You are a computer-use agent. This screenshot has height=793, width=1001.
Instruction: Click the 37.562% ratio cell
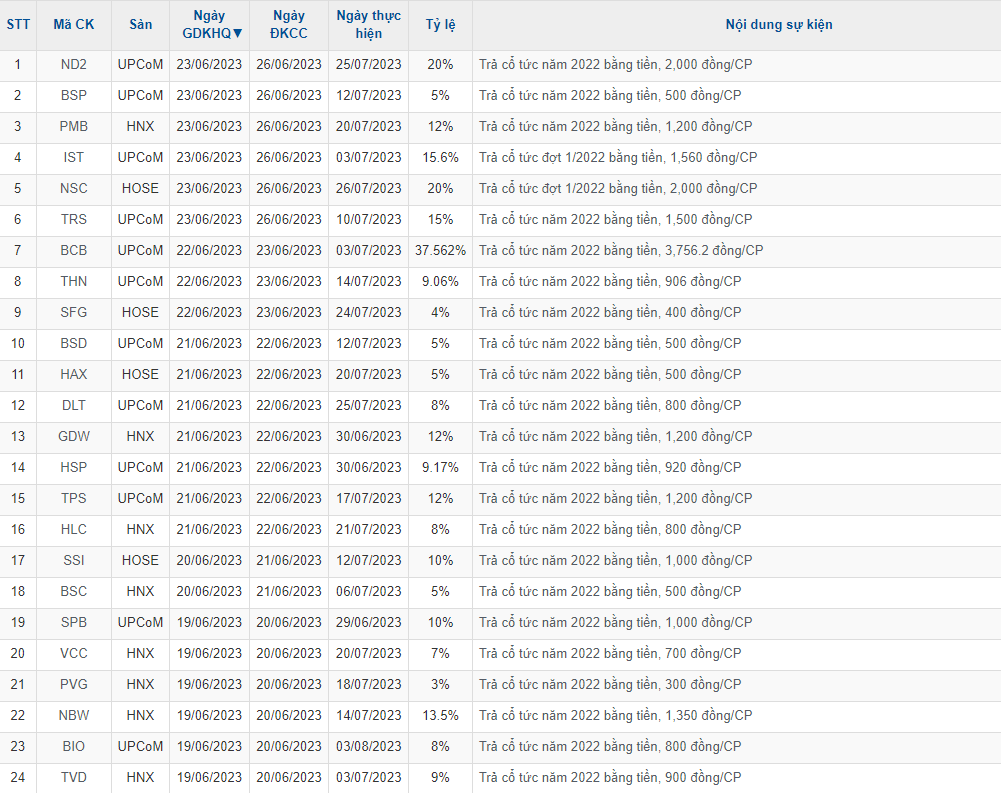pos(440,250)
